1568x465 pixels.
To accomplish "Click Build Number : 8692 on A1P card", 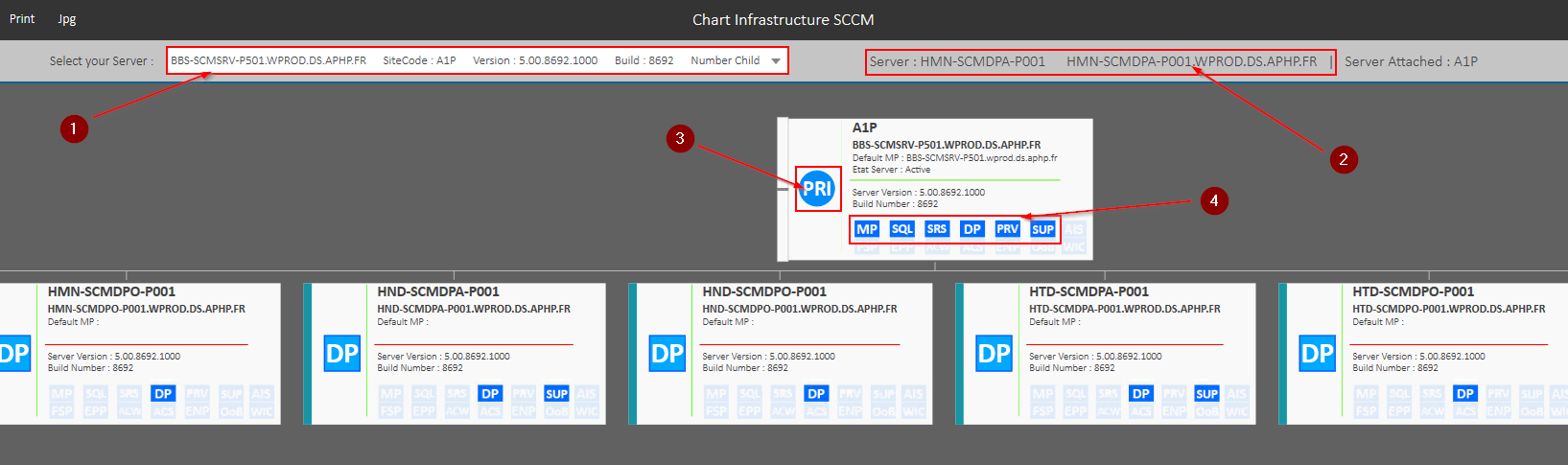I will tap(895, 204).
